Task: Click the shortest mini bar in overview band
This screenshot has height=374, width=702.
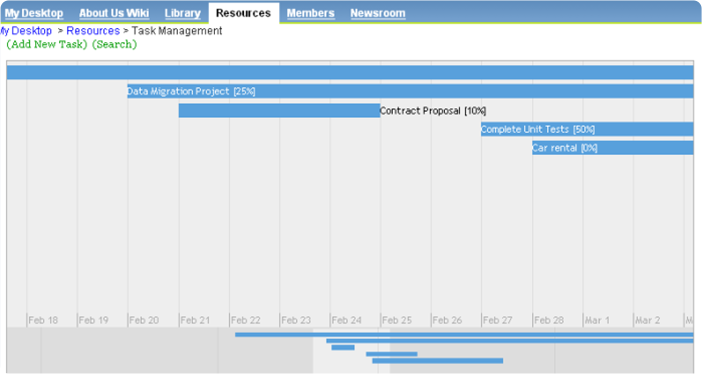Action: [x=343, y=348]
